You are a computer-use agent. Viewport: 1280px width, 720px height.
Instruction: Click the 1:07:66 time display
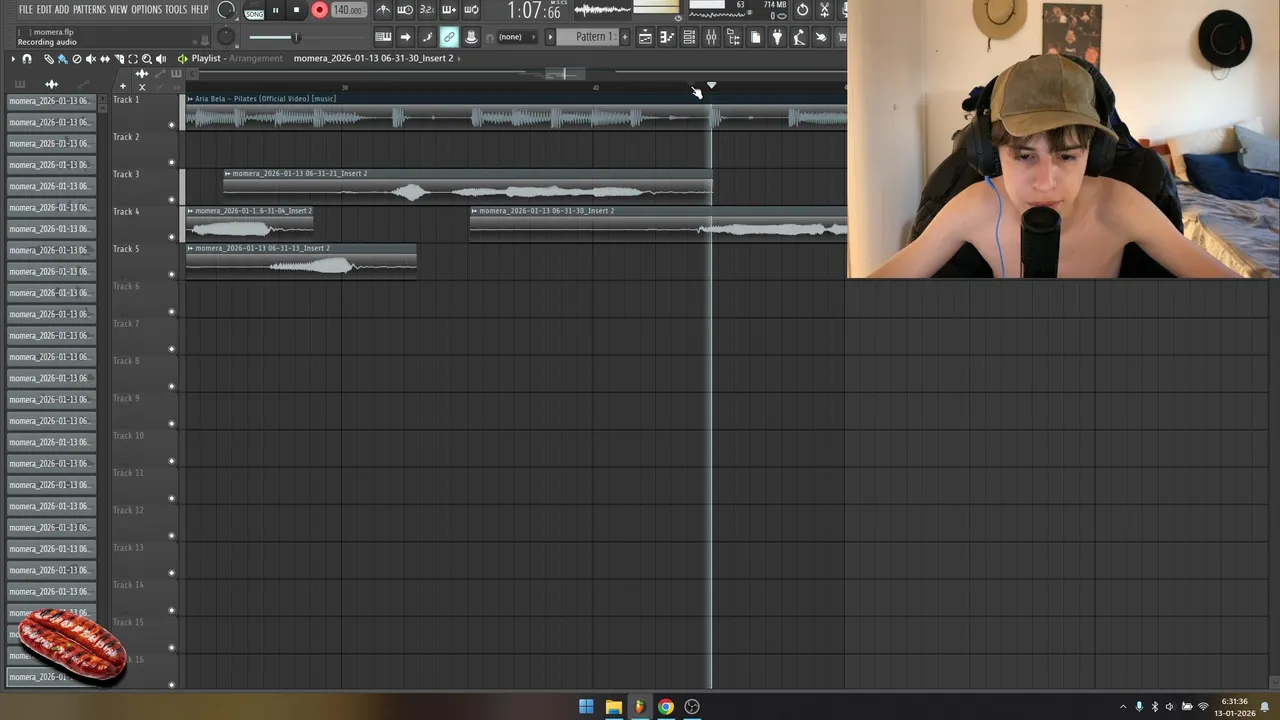point(533,11)
